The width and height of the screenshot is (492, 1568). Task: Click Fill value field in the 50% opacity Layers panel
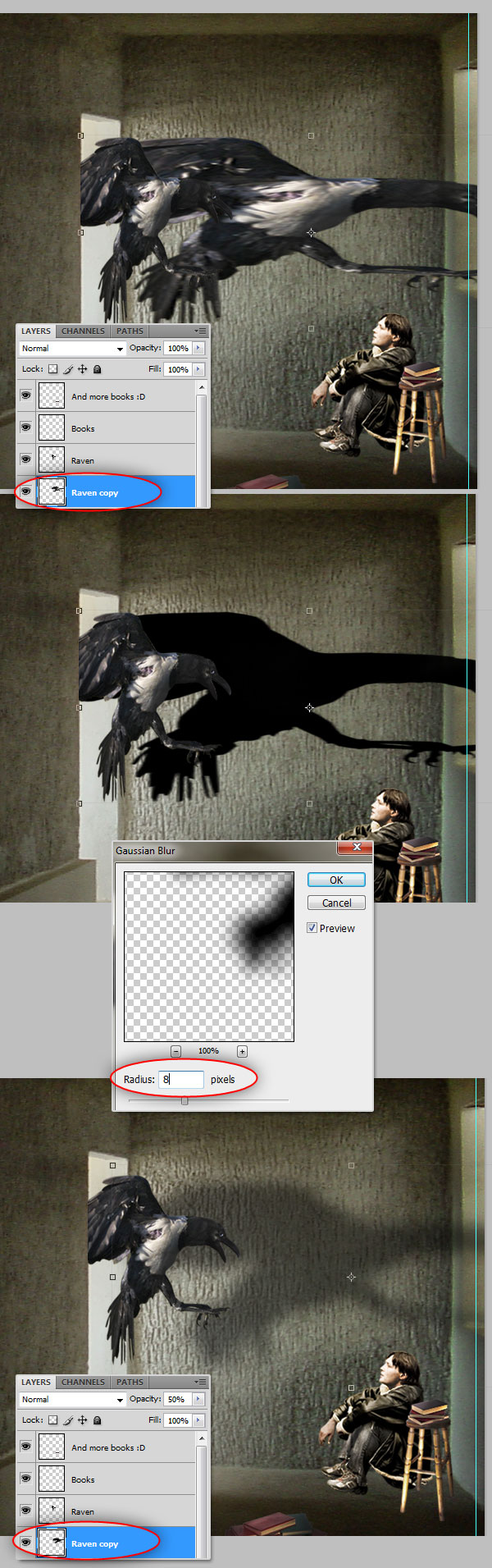click(x=178, y=1421)
